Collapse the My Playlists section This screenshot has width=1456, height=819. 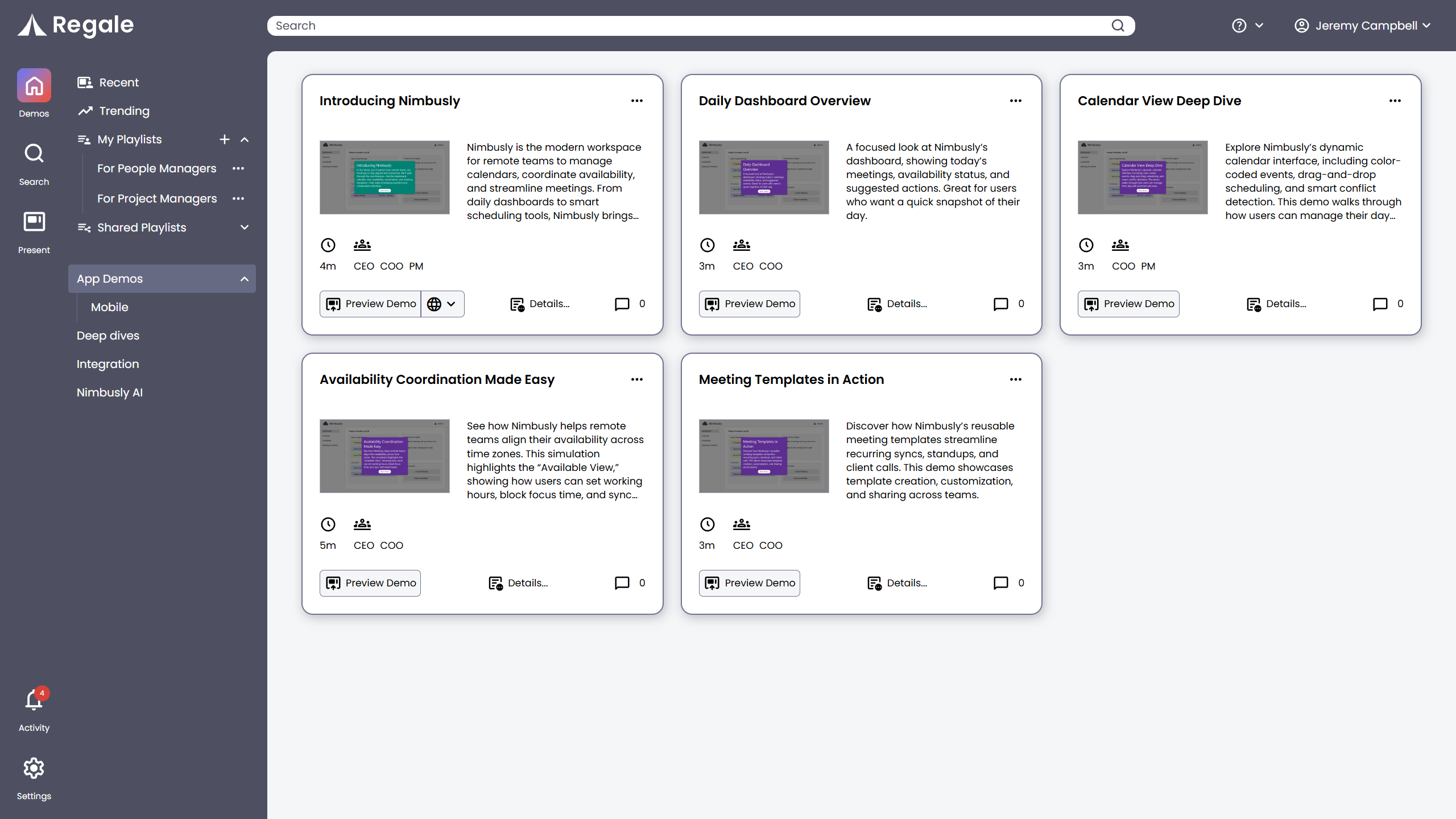point(244,139)
